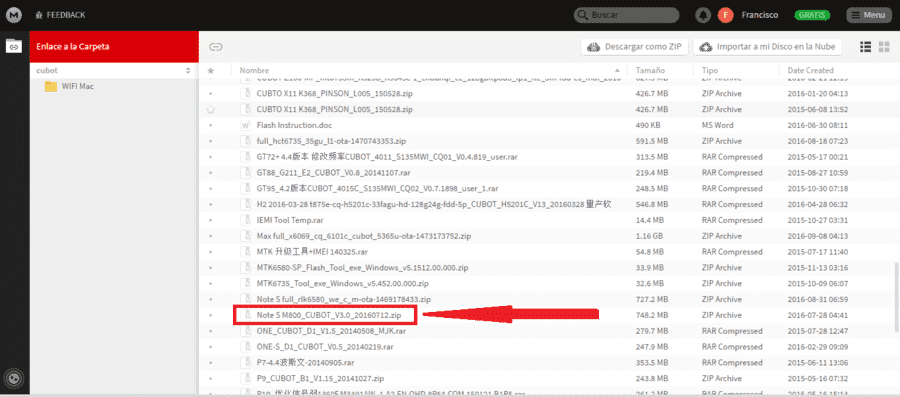Click the globe icon in bottom-left sidebar
900x397 pixels.
[x=14, y=378]
